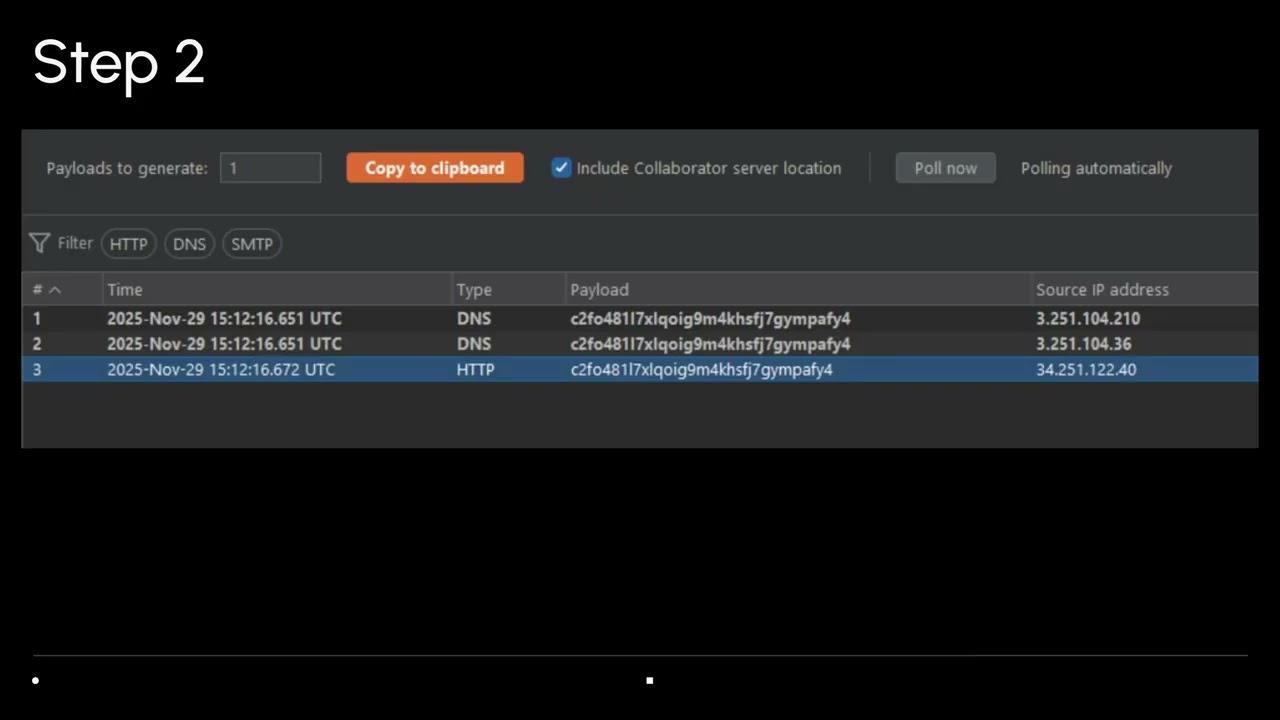Toggle the HTTP filter chip
Image resolution: width=1280 pixels, height=720 pixels.
point(128,244)
